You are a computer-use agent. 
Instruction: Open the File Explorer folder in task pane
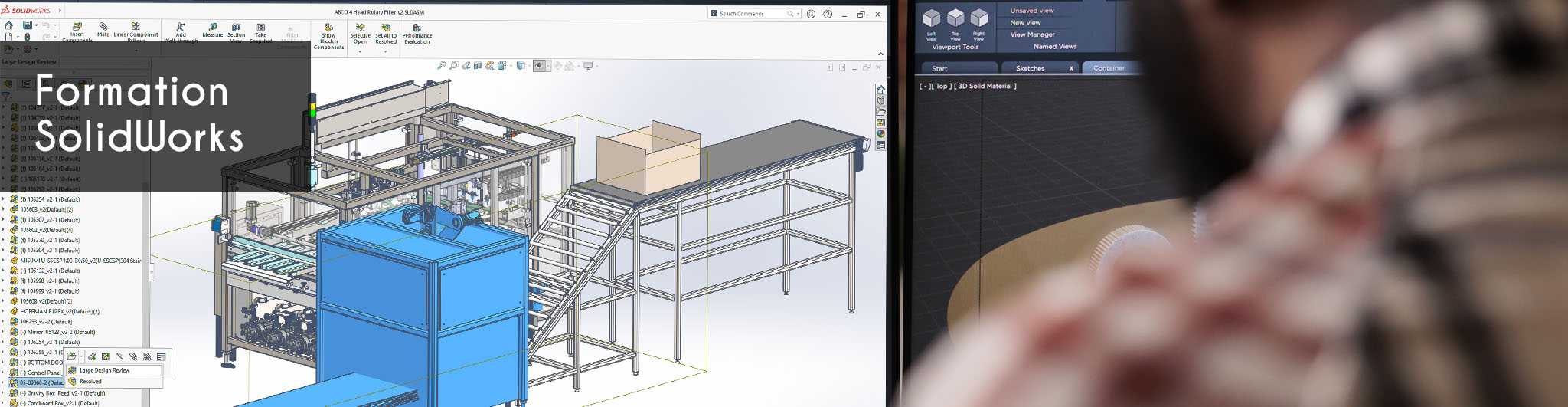(880, 112)
